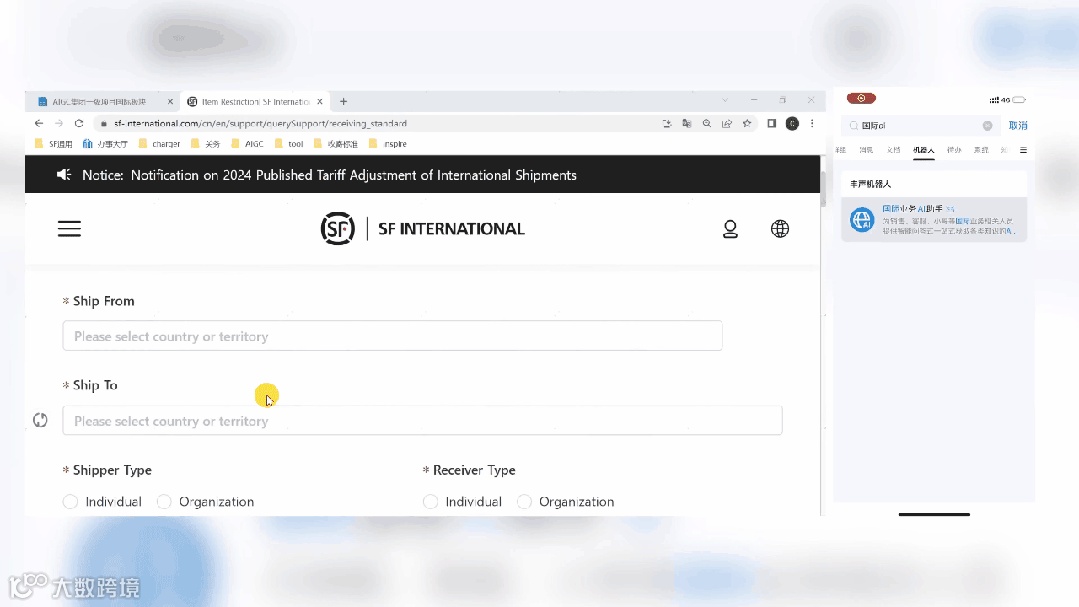Tap 取消 to cancel the phone search

[1018, 125]
